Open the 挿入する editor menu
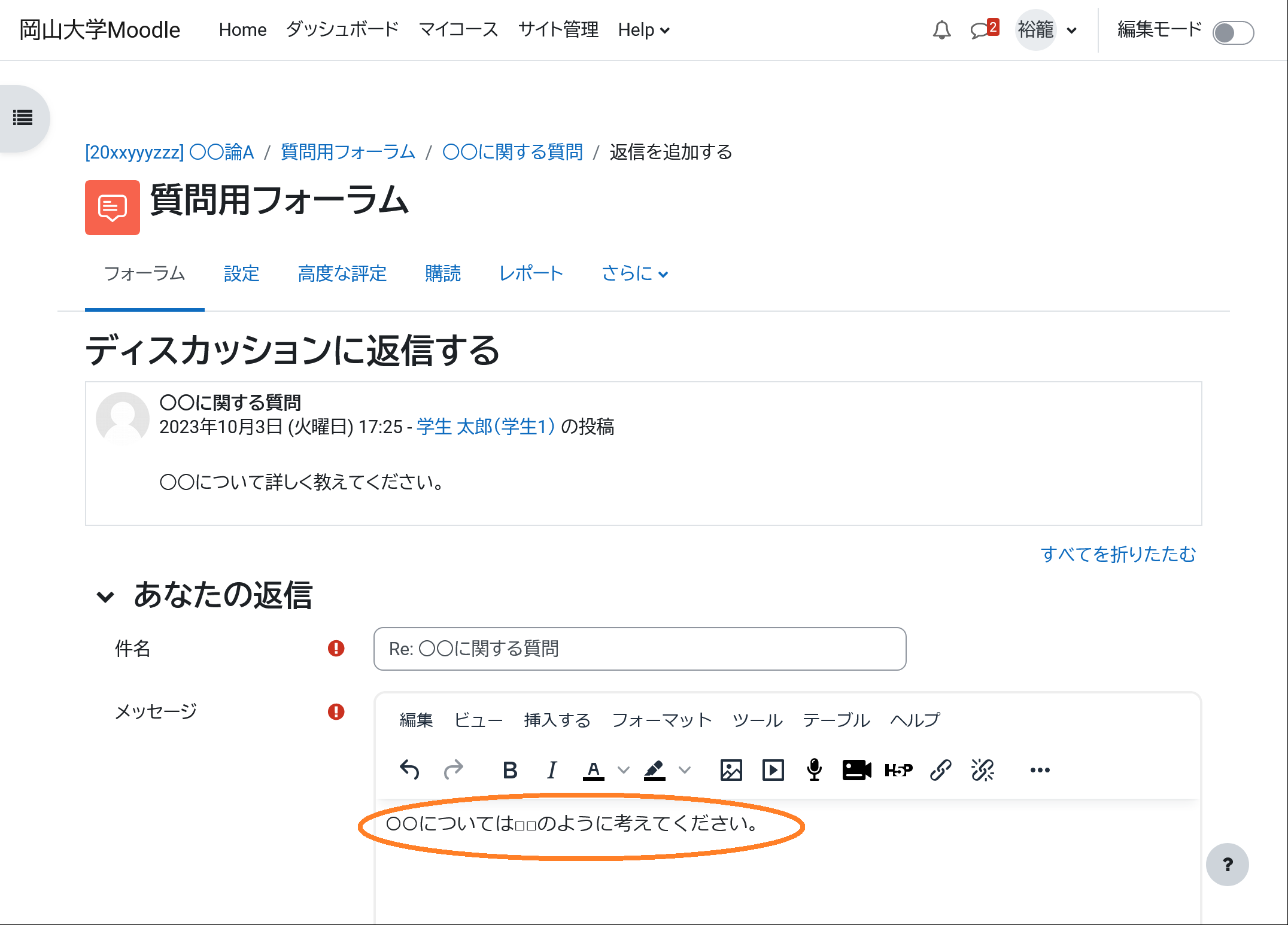1288x925 pixels. [557, 720]
